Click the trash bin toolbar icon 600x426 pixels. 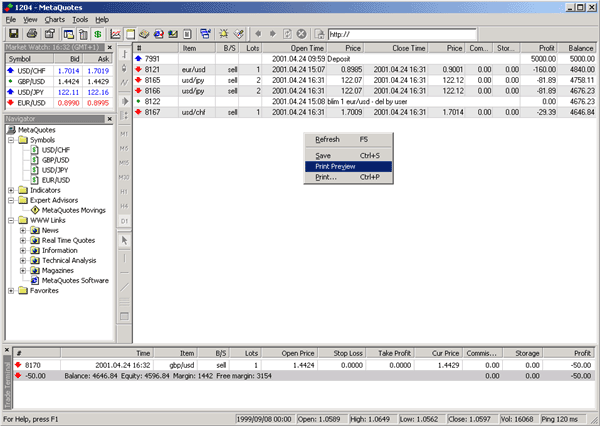coord(83,34)
